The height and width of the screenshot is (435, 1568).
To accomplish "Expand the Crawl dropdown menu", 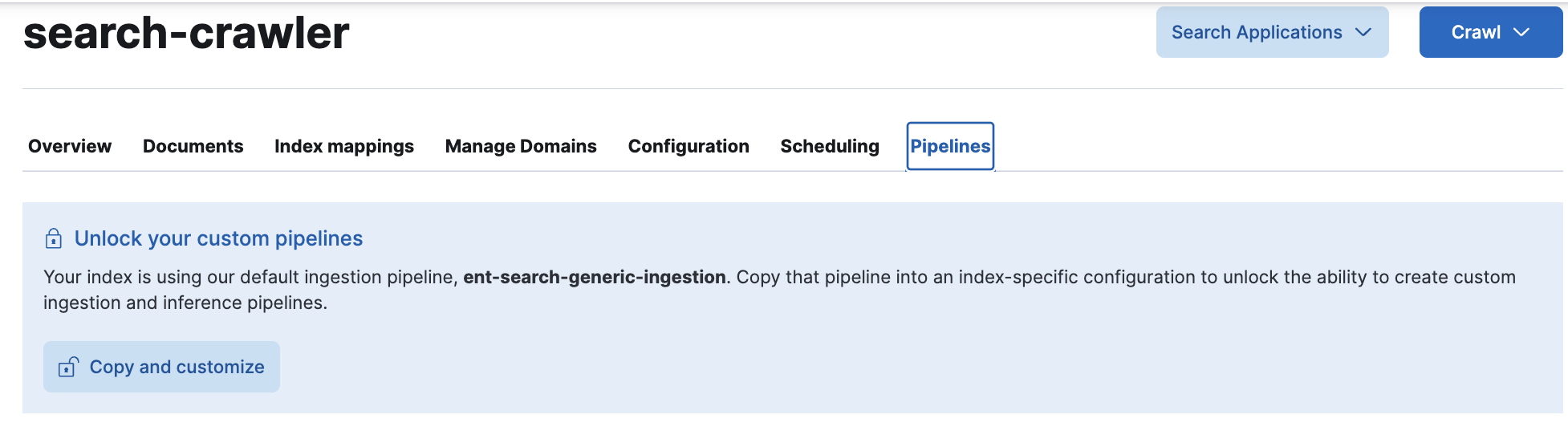I will click(x=1489, y=32).
